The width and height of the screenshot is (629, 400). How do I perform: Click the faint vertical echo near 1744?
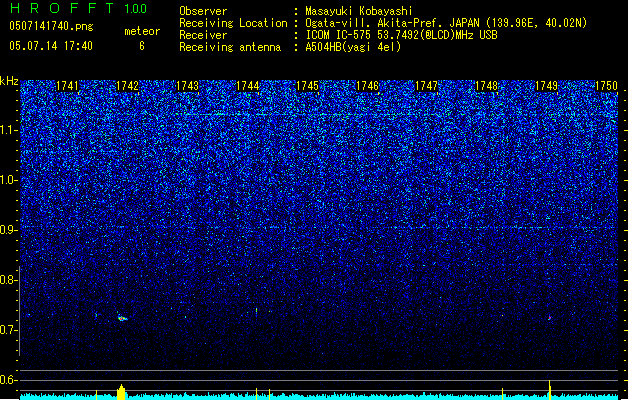(256, 311)
